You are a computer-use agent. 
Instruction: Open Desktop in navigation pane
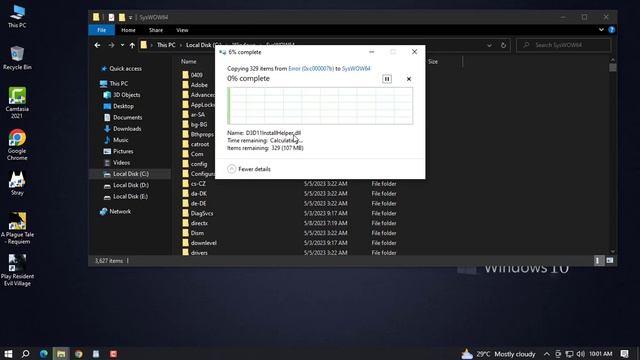[118, 106]
